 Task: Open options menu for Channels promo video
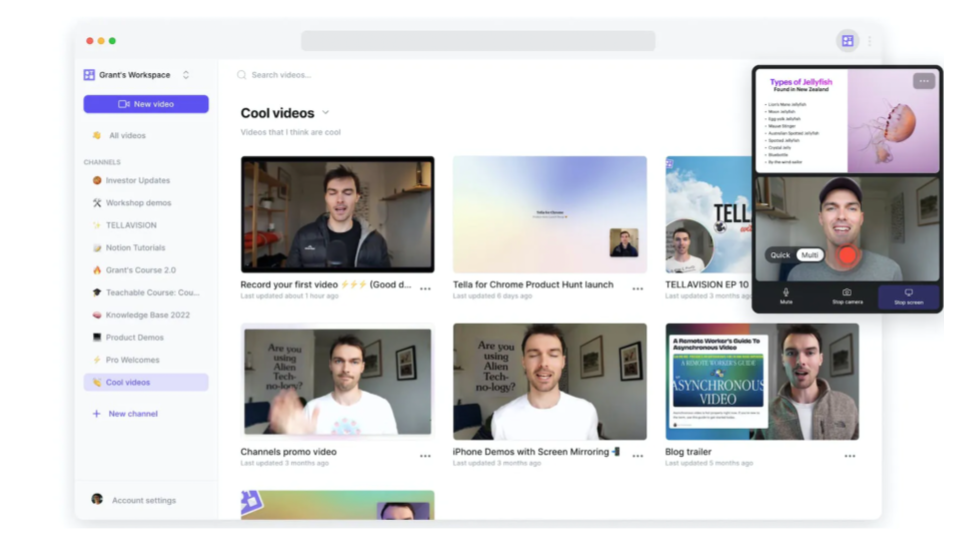(x=426, y=456)
